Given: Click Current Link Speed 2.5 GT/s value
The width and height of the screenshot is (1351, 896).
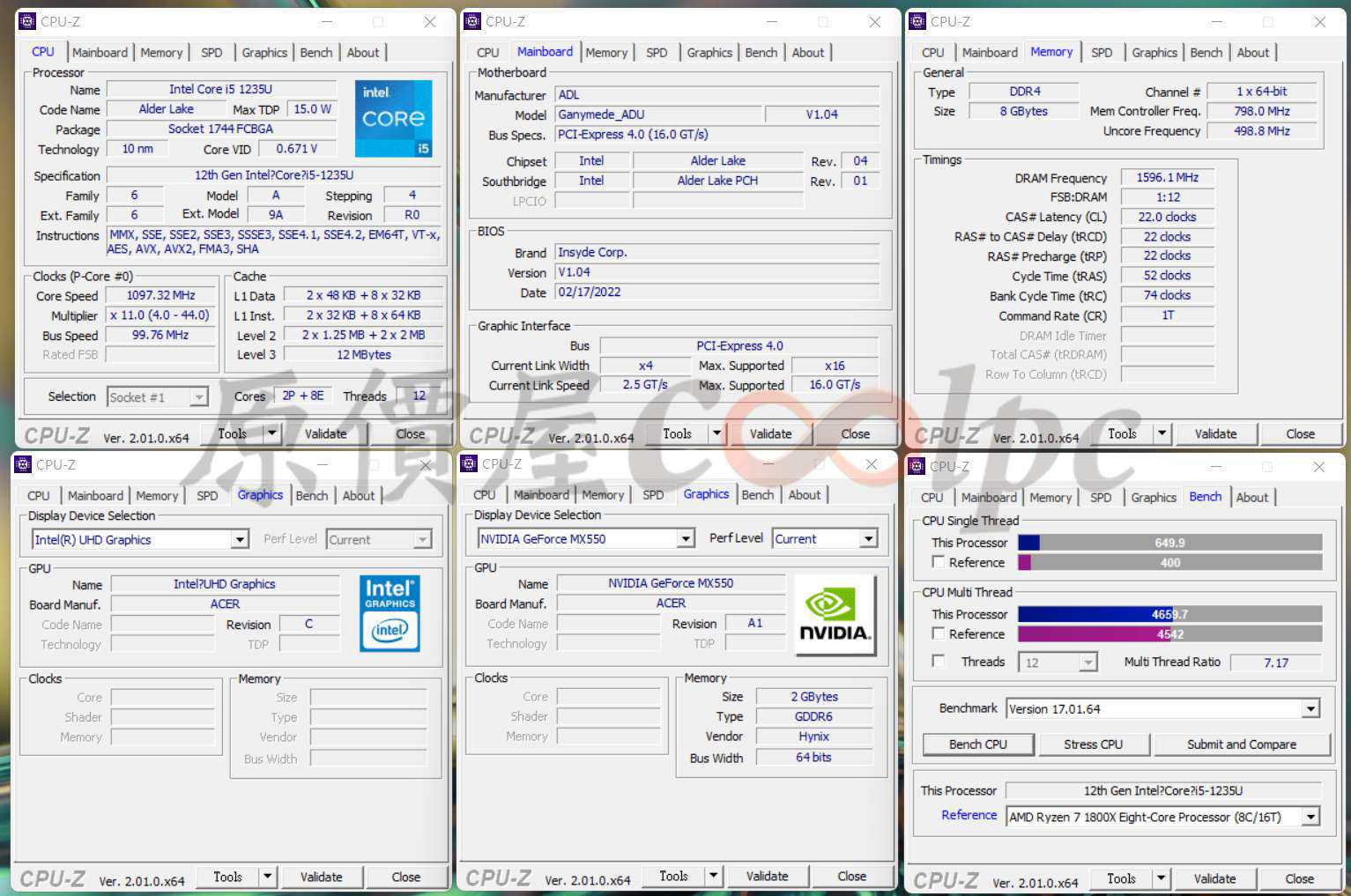Looking at the screenshot, I should (x=645, y=385).
